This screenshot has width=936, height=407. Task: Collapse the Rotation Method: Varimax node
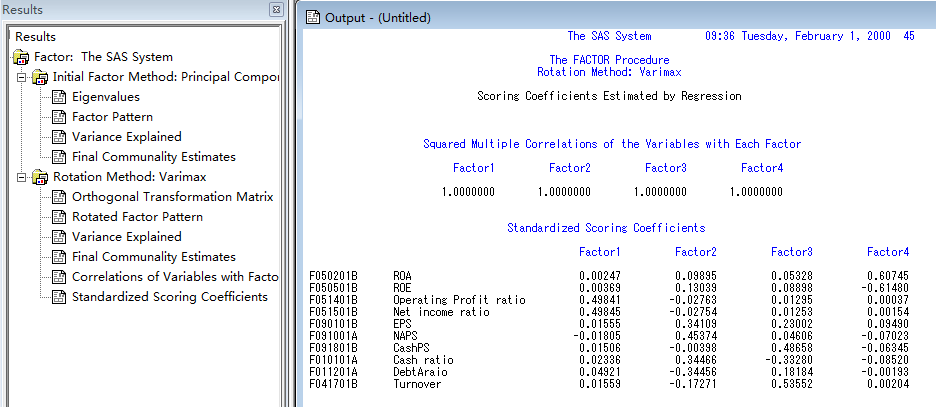pos(23,177)
